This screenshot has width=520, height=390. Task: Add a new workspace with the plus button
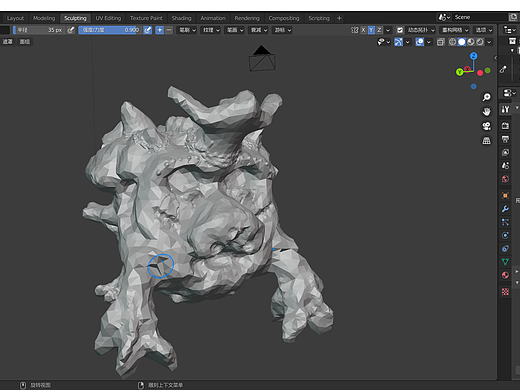pyautogui.click(x=339, y=18)
